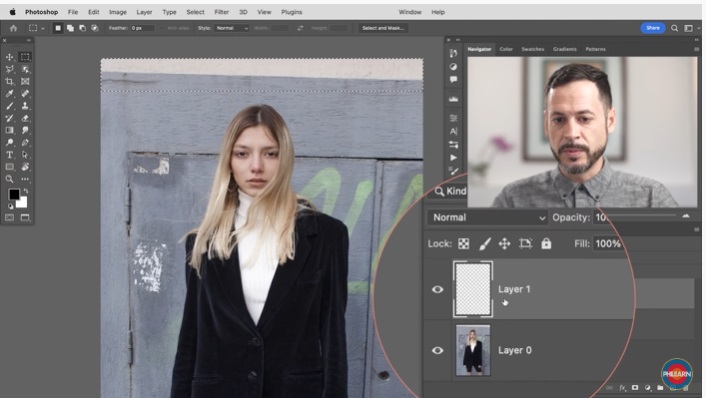Screen dimensions: 706x398
Task: Open the Actions panel play icon
Action: (x=453, y=158)
